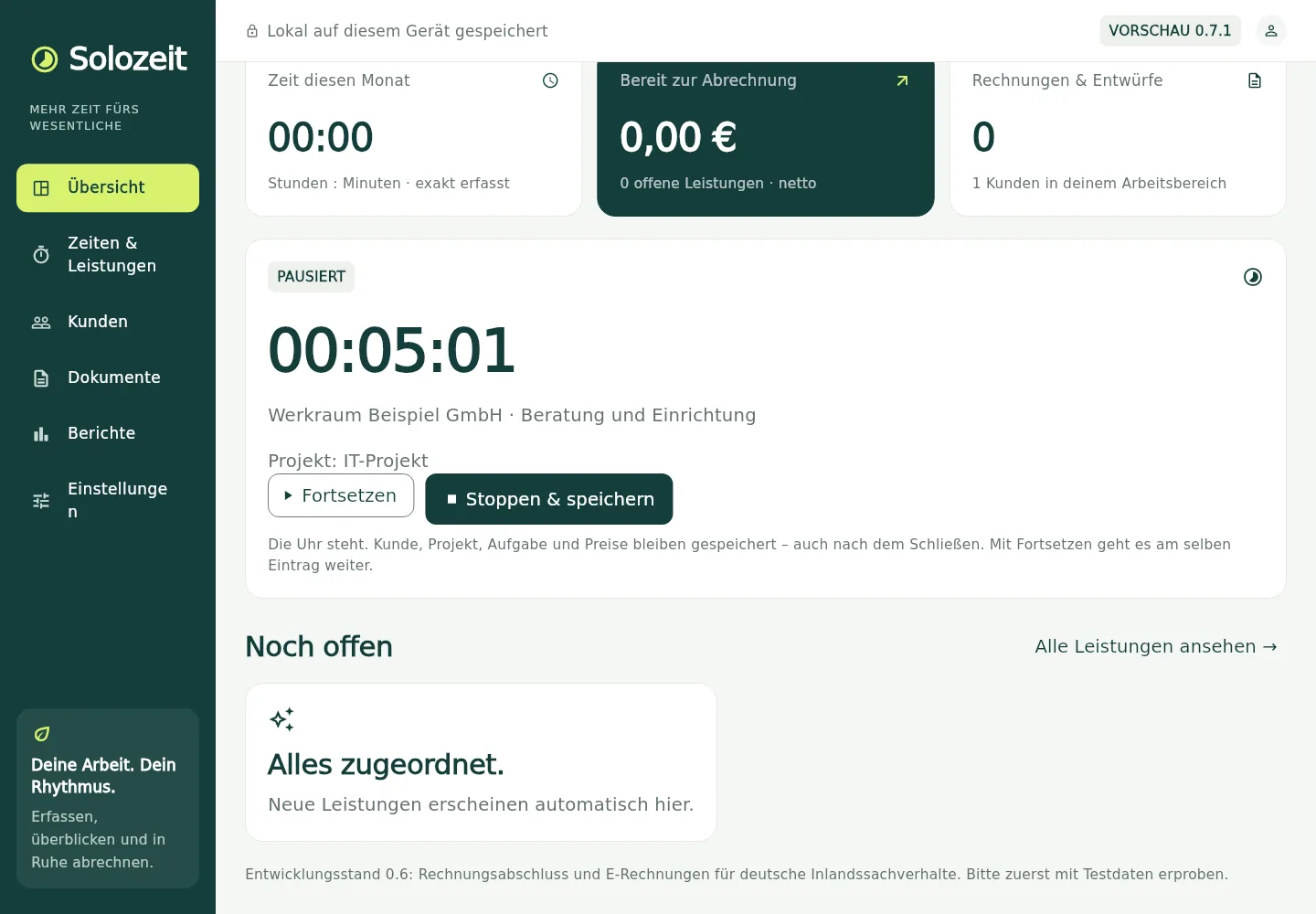1316x914 pixels.
Task: Click the Solozeit logo icon
Action: [45, 59]
